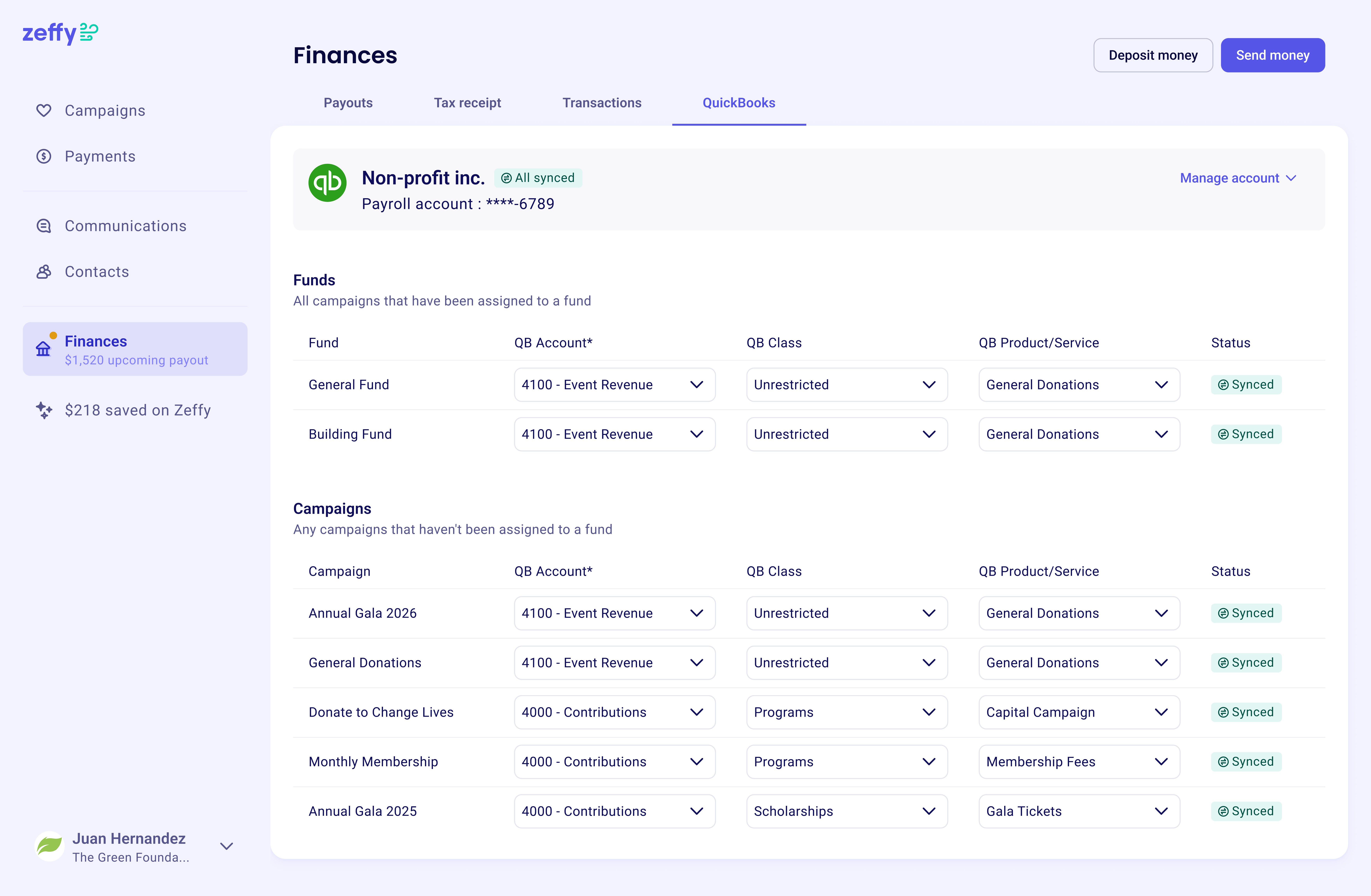Click the Communications chat icon

point(44,226)
